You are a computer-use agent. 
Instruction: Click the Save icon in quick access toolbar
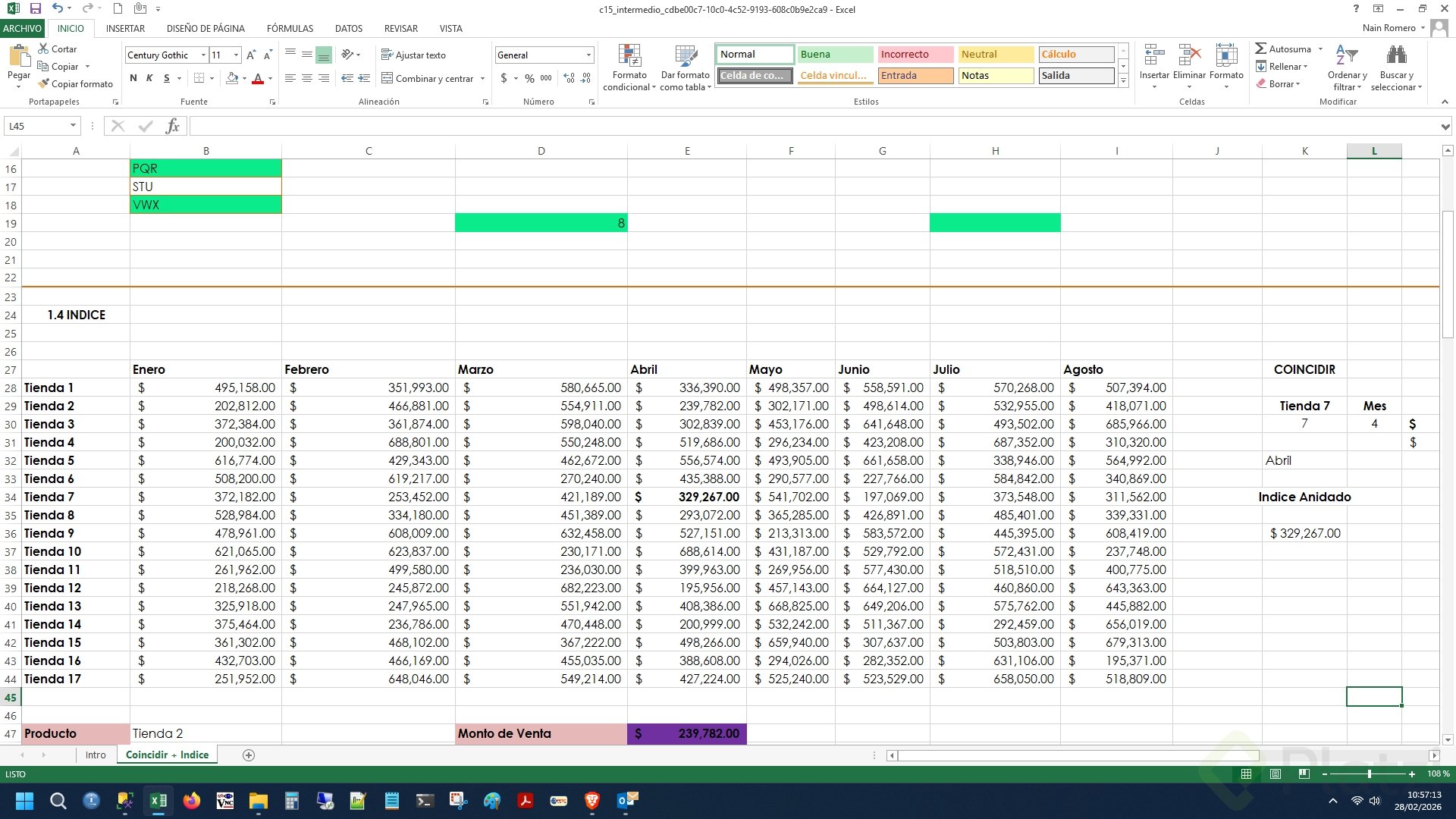[x=35, y=9]
